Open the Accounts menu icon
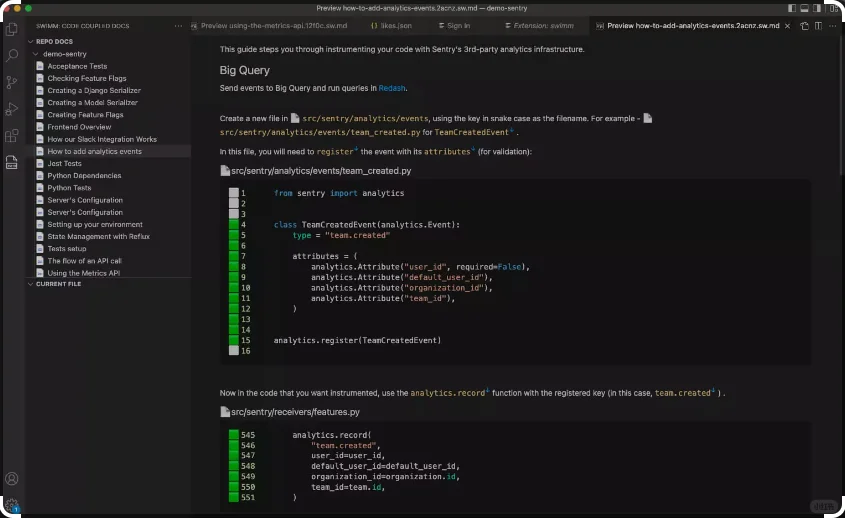 point(11,479)
